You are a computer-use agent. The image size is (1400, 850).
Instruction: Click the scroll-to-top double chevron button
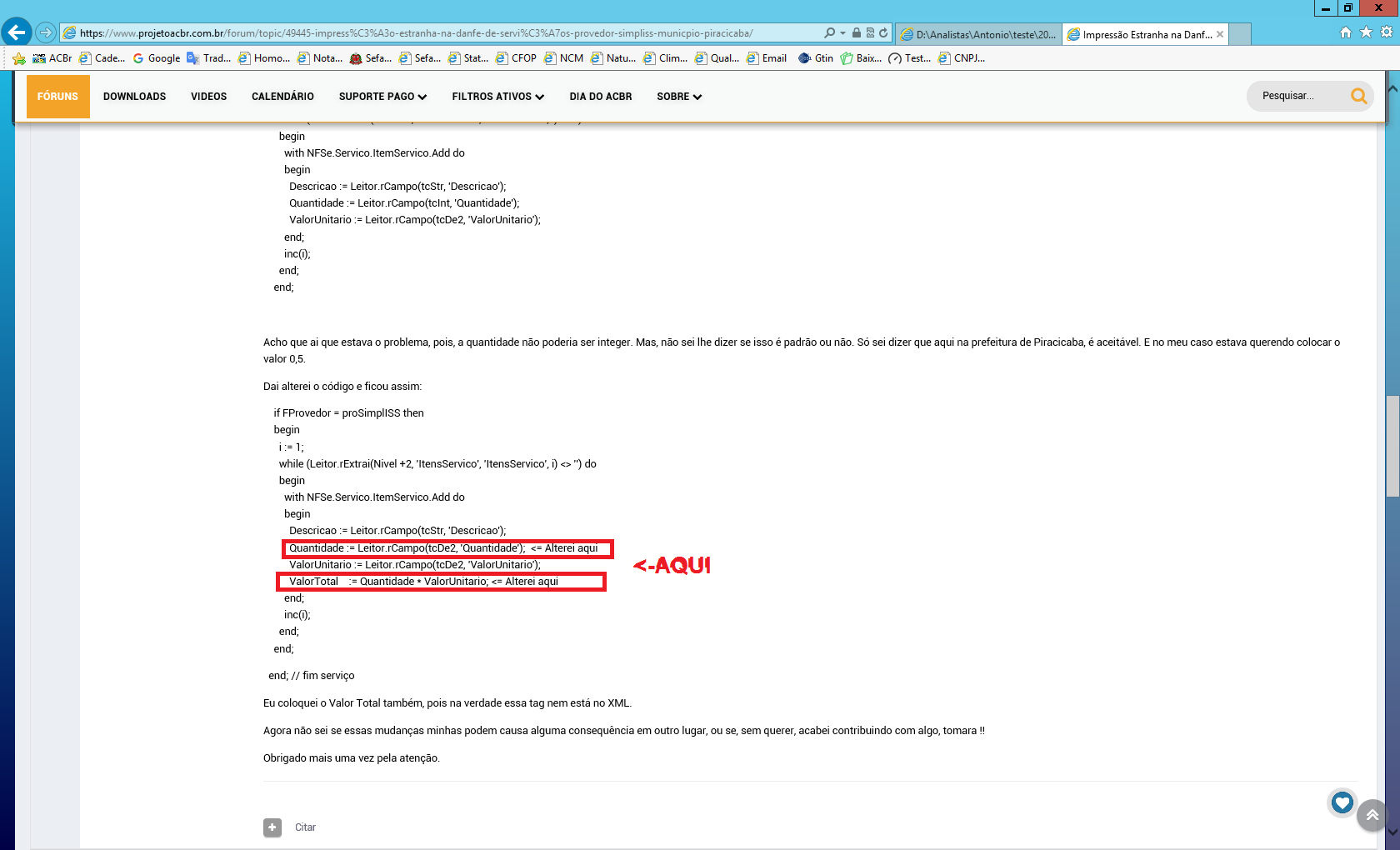1372,815
